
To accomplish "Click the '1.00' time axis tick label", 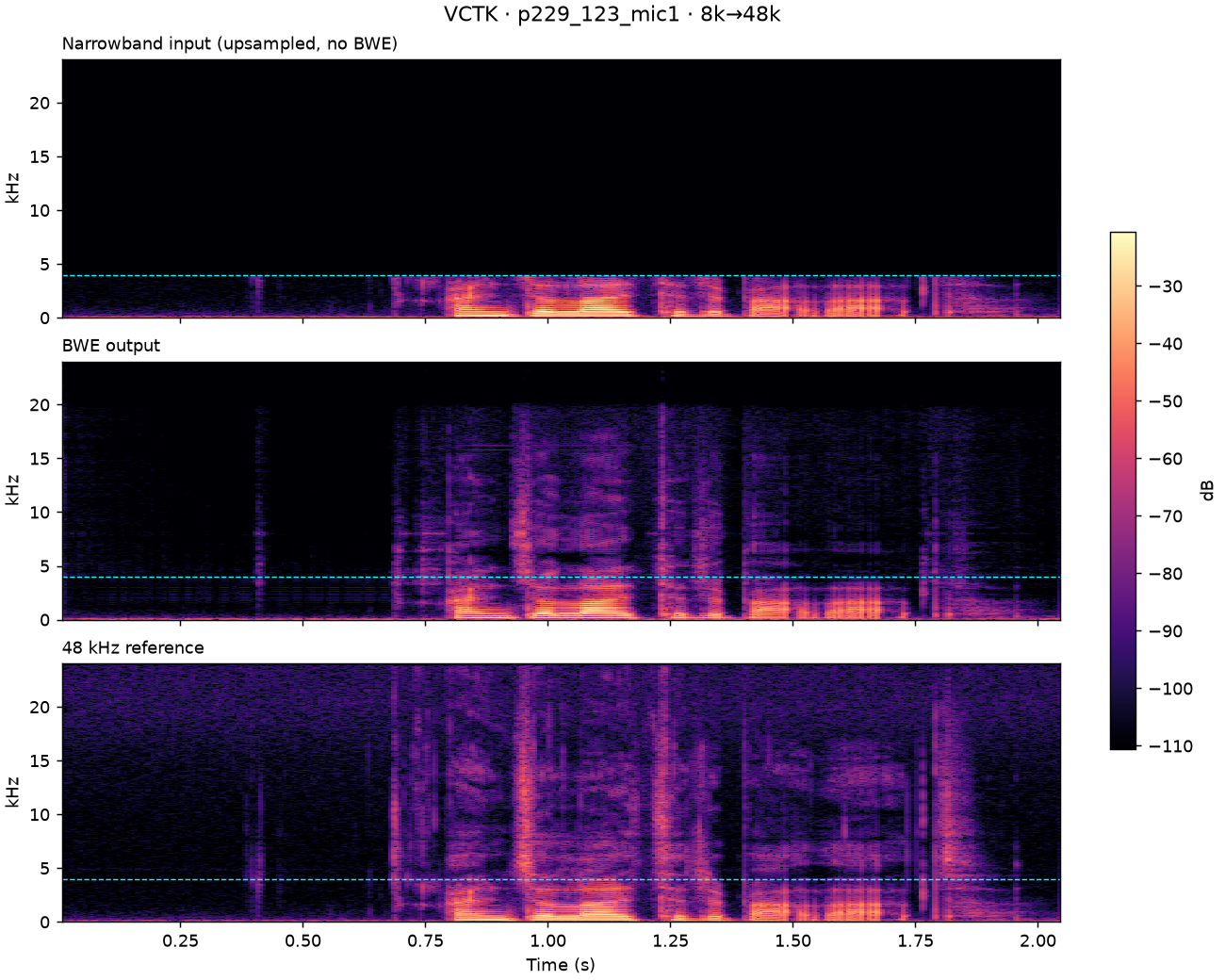I will [547, 940].
